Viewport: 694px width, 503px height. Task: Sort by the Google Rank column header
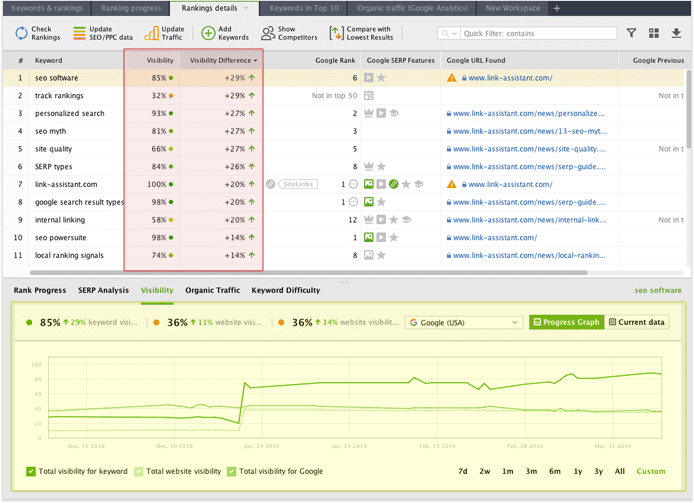[x=335, y=60]
